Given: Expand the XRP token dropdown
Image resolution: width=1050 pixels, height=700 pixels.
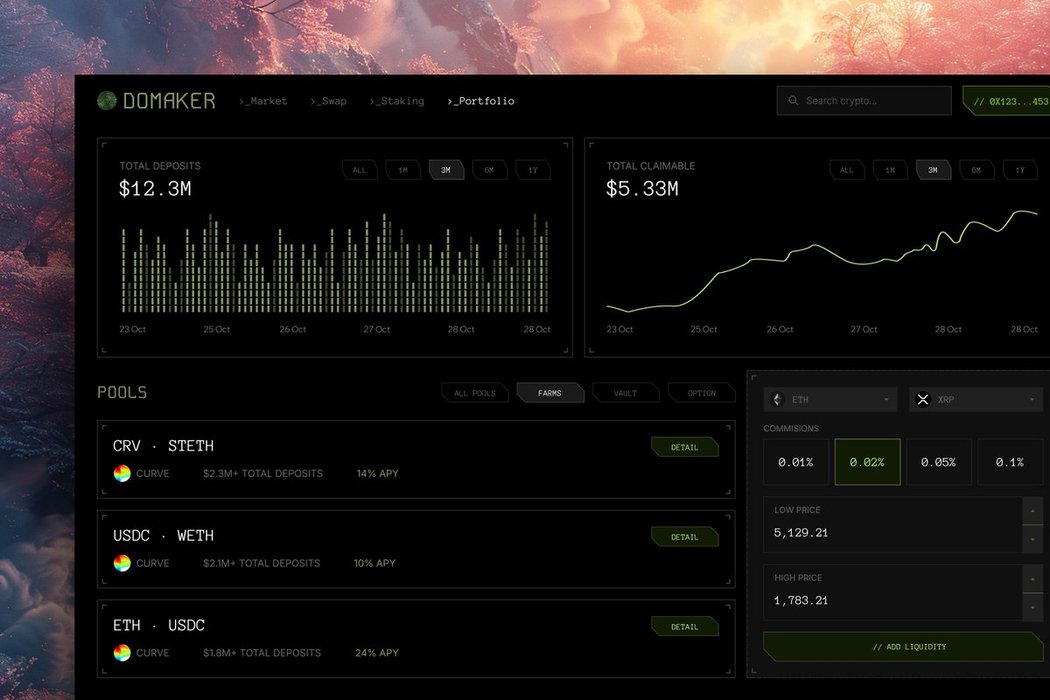Looking at the screenshot, I should (x=1031, y=400).
